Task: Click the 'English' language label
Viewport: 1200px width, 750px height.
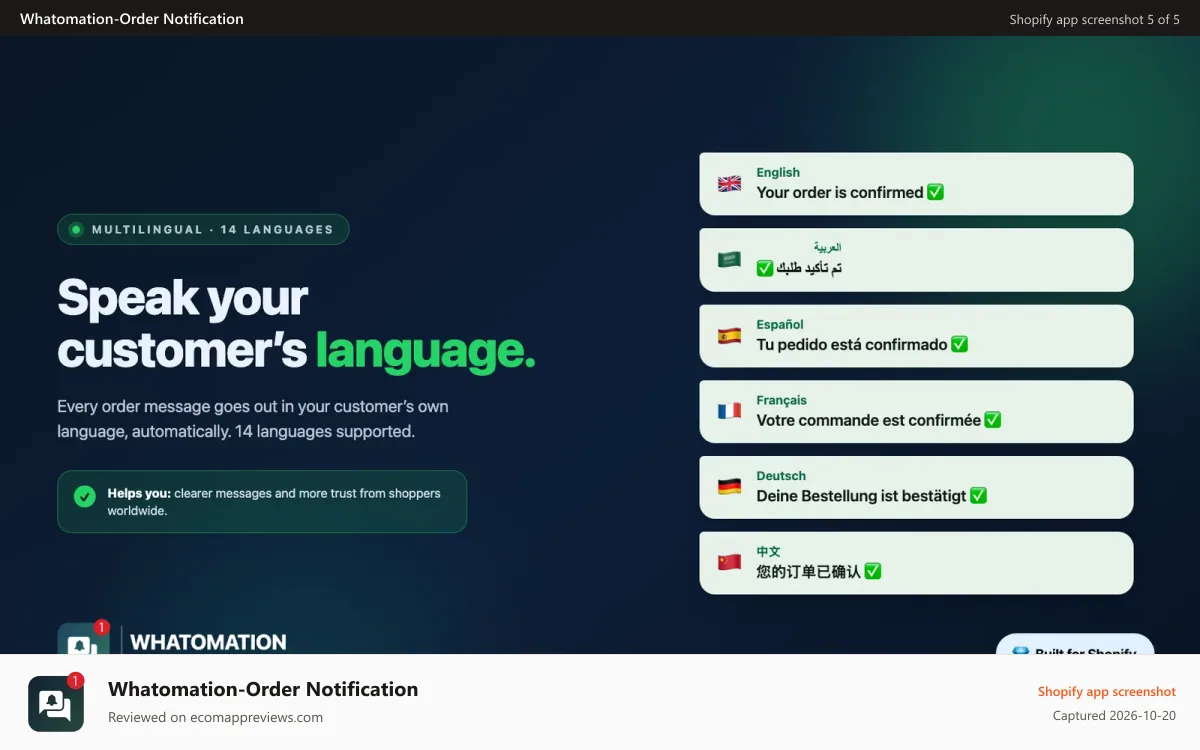Action: point(778,172)
